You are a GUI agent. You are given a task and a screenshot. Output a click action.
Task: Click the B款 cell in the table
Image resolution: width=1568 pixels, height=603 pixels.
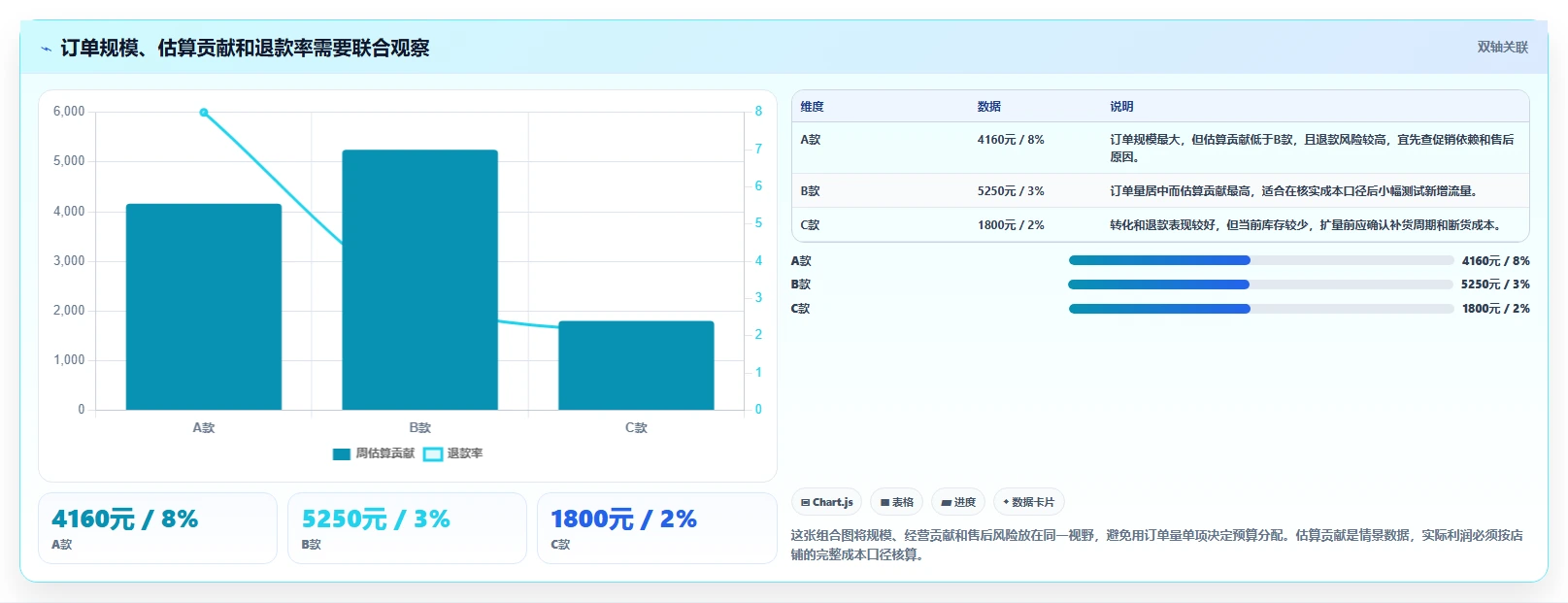click(810, 191)
